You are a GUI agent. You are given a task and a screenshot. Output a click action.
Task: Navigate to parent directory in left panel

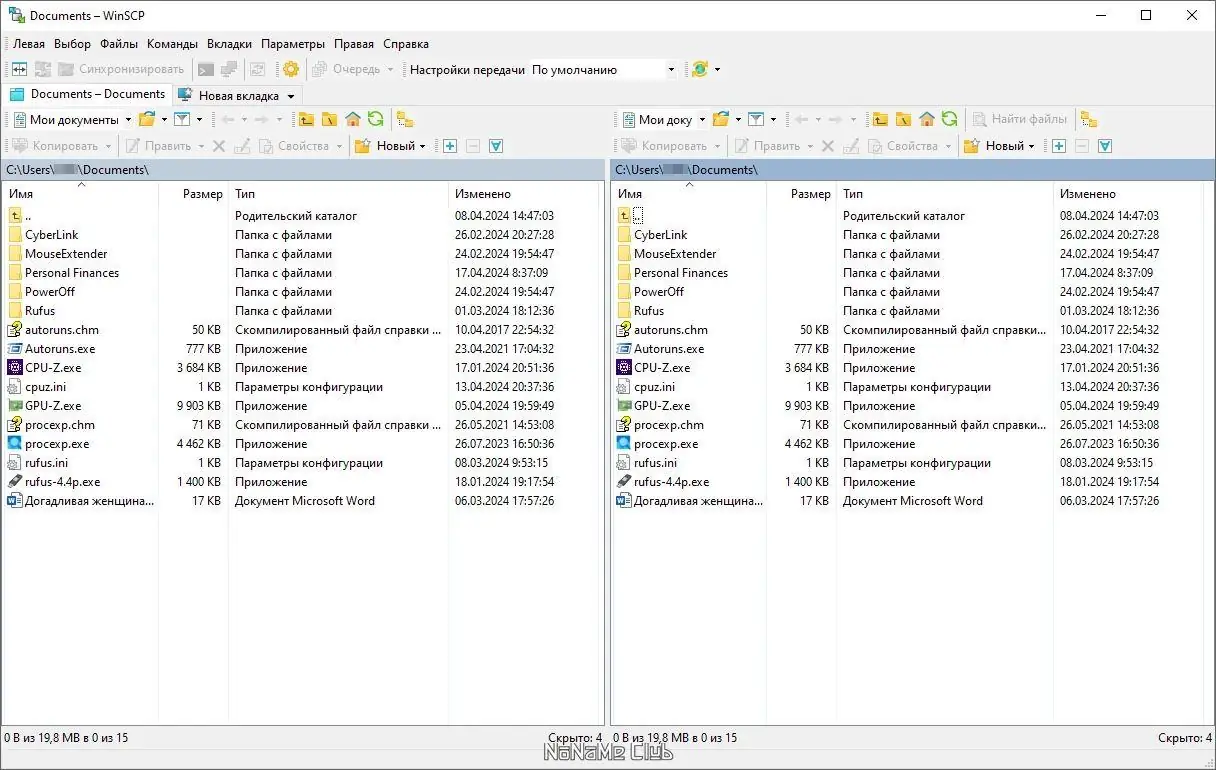pyautogui.click(x=306, y=119)
